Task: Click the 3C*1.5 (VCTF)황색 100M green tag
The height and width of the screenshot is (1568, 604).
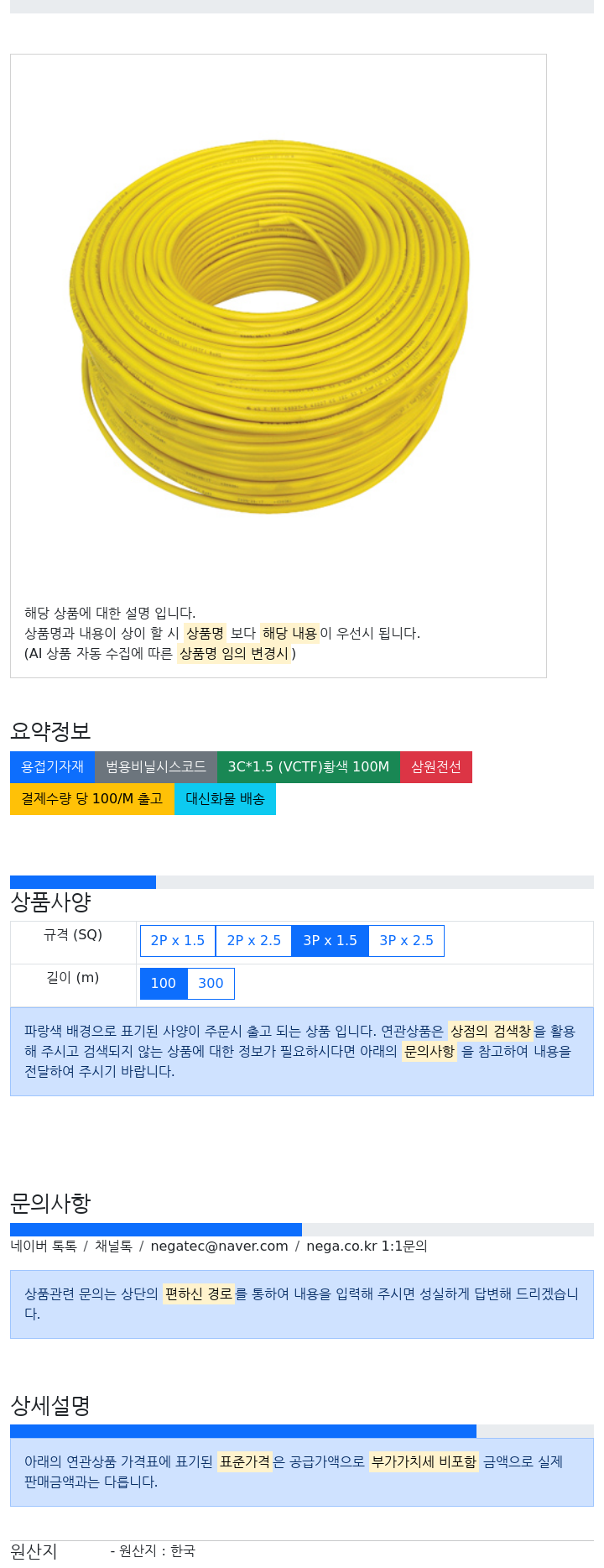Action: [x=309, y=767]
